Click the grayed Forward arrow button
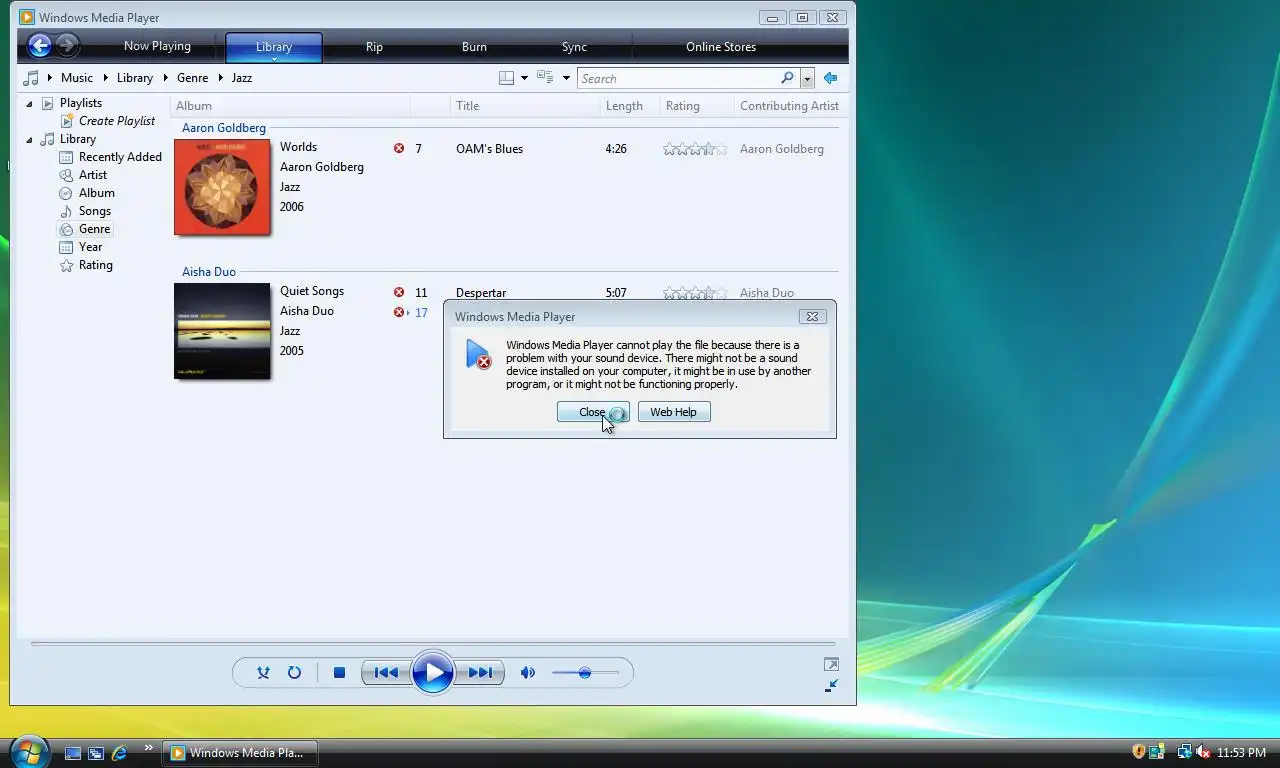Image resolution: width=1280 pixels, height=768 pixels. point(67,45)
